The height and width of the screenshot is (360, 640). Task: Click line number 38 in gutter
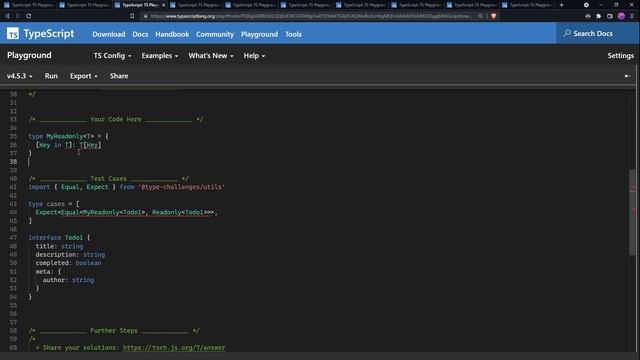pos(13,162)
